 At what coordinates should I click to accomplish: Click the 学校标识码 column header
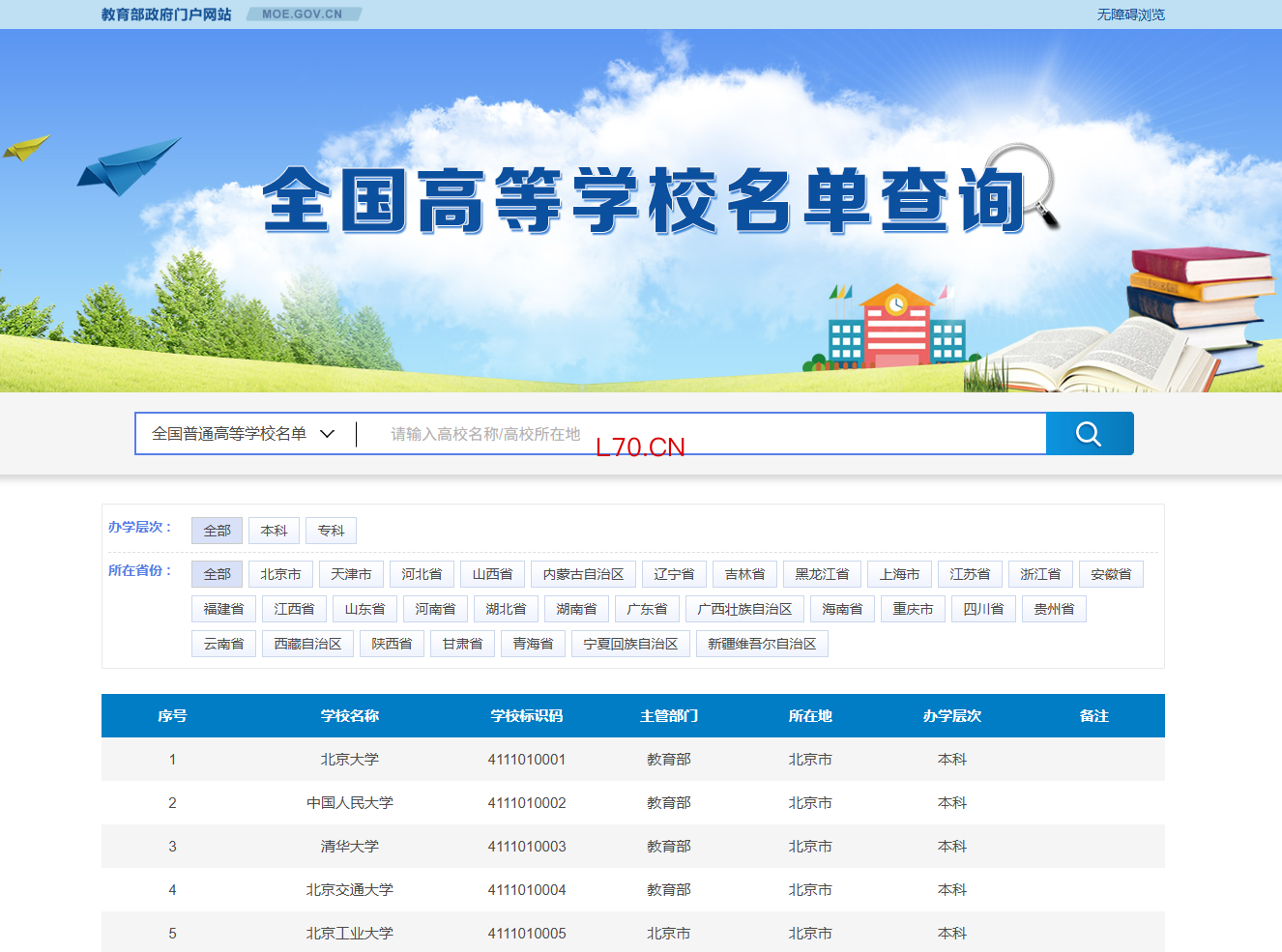[x=527, y=716]
